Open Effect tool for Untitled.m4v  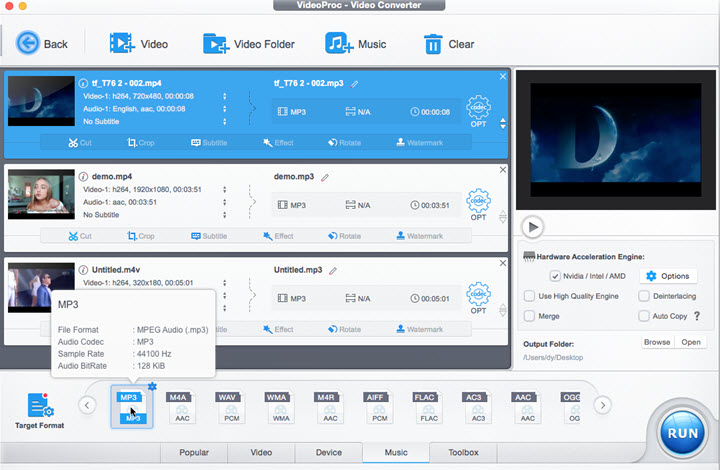point(278,329)
